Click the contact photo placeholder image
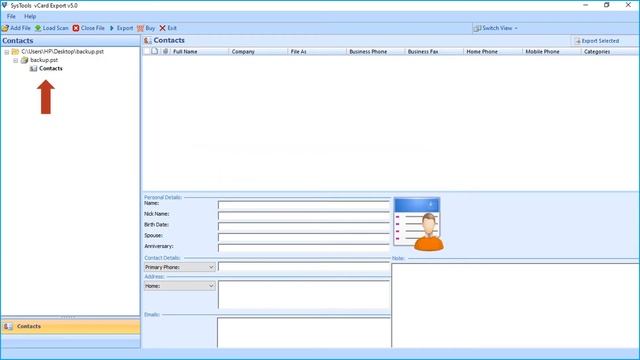This screenshot has height=360, width=640. click(x=418, y=224)
